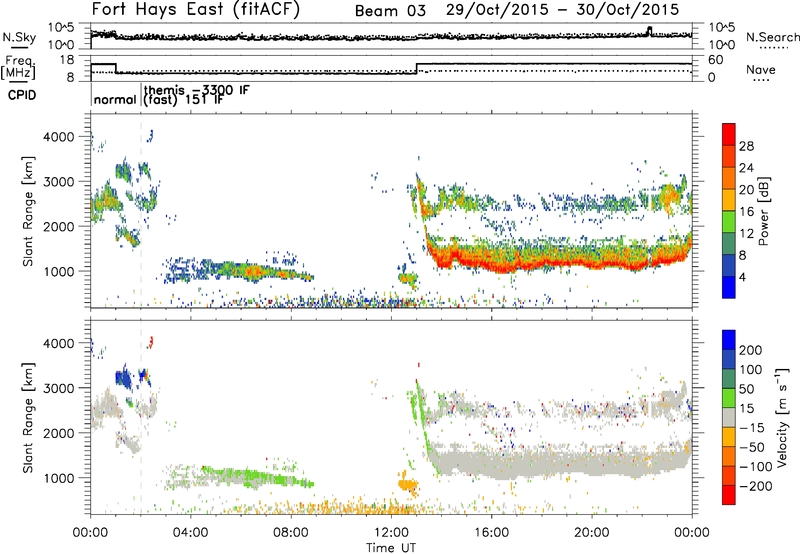Click the noise spike near 22:00 in N.Sky panel
800x554 pixels.
(649, 31)
